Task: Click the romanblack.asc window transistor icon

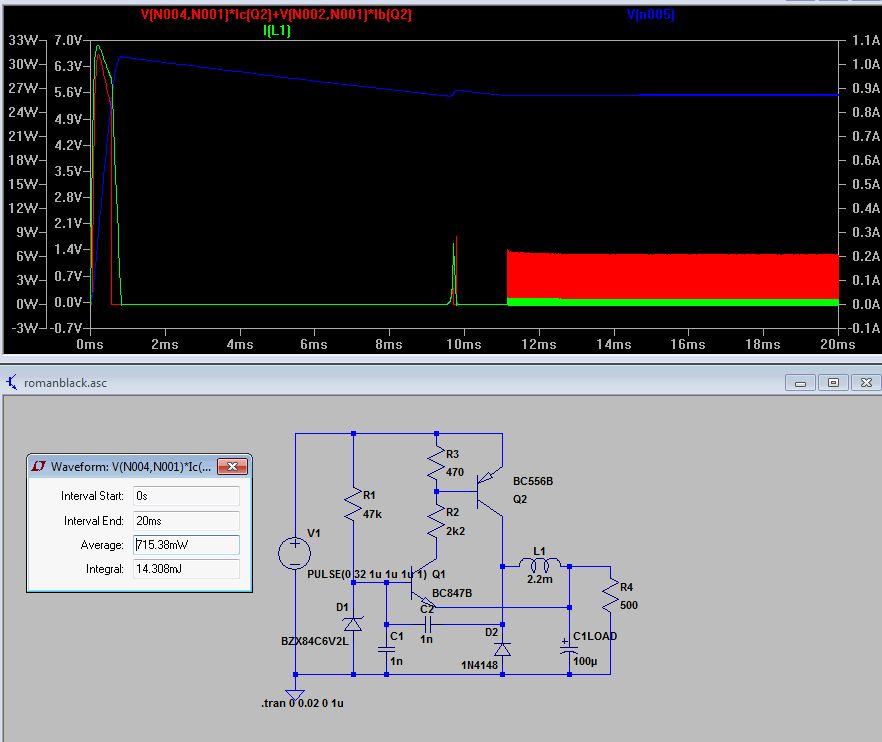Action: tap(12, 382)
